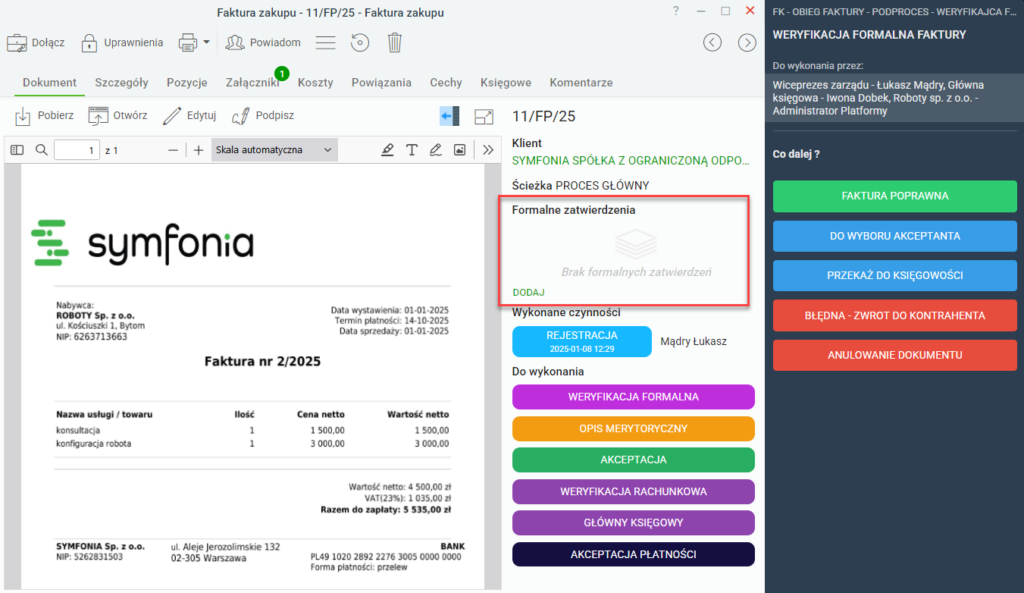
Task: Open the hamburger menu icon
Action: (x=325, y=43)
